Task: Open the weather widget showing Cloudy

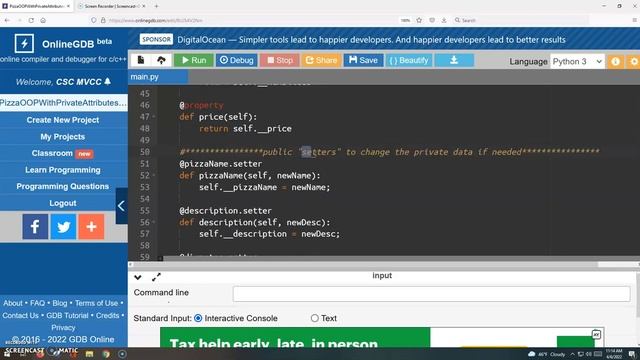Action: pyautogui.click(x=547, y=354)
